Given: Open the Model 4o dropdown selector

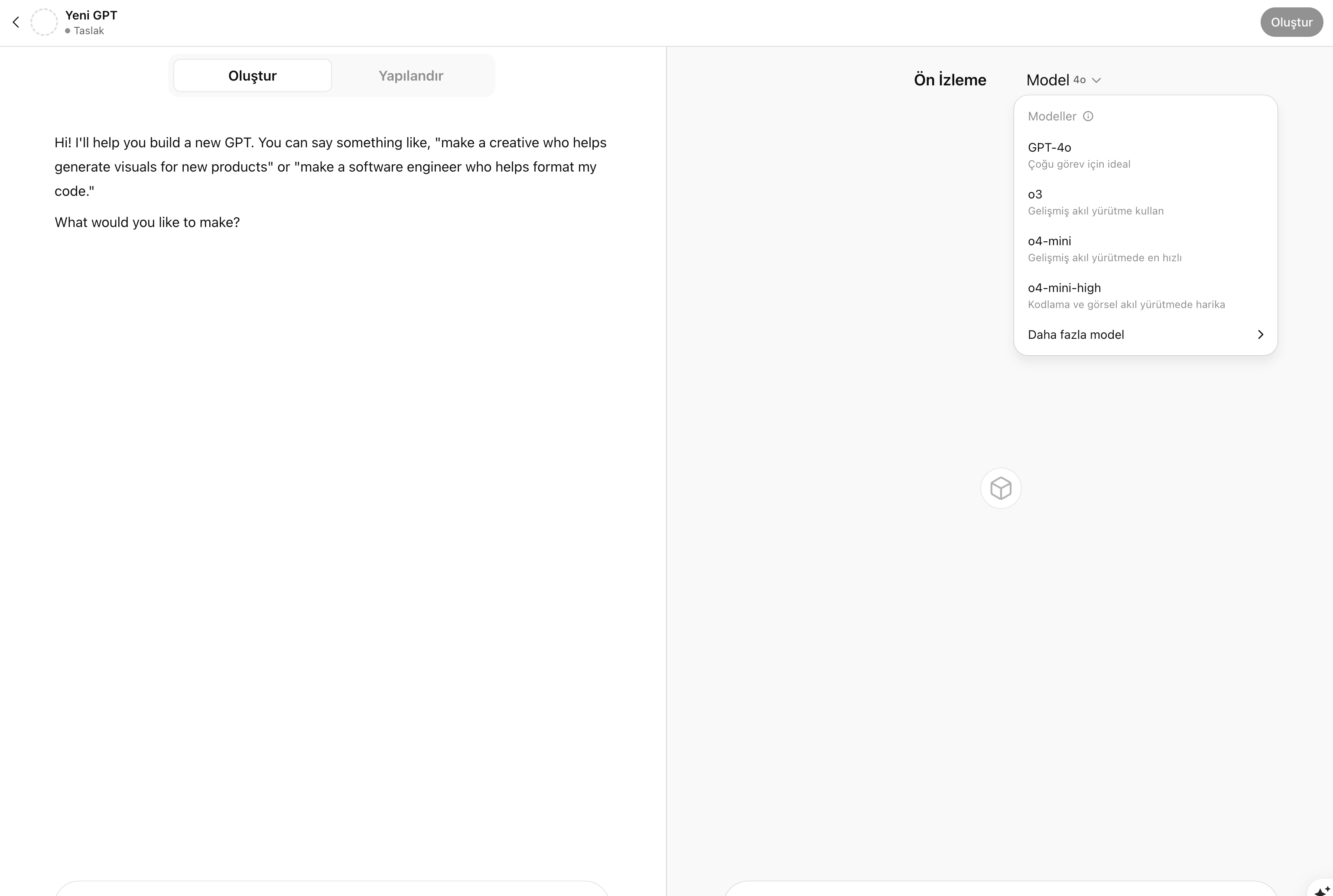Looking at the screenshot, I should tap(1063, 80).
